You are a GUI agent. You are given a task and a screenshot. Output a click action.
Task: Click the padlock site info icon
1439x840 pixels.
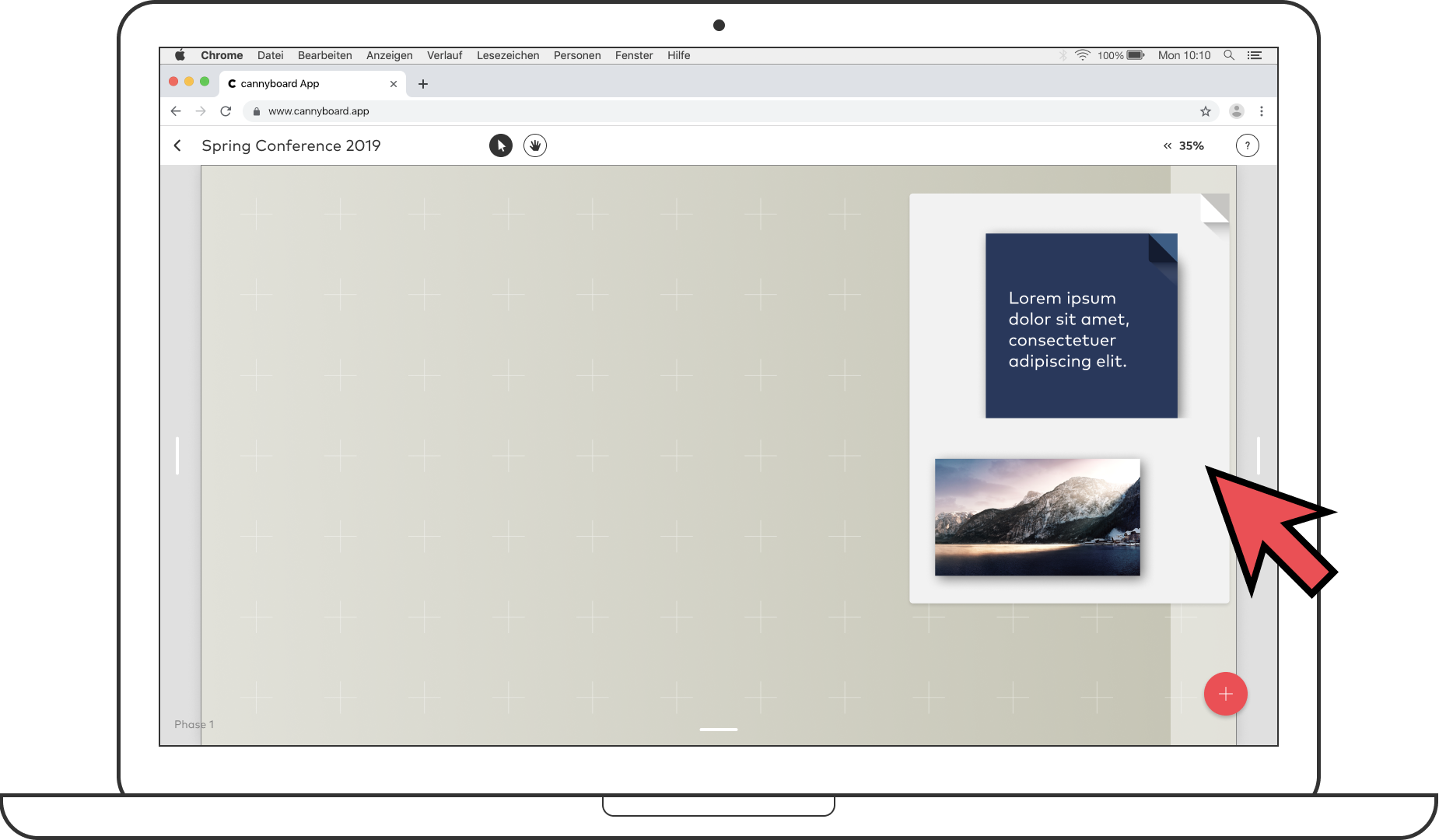[x=257, y=111]
